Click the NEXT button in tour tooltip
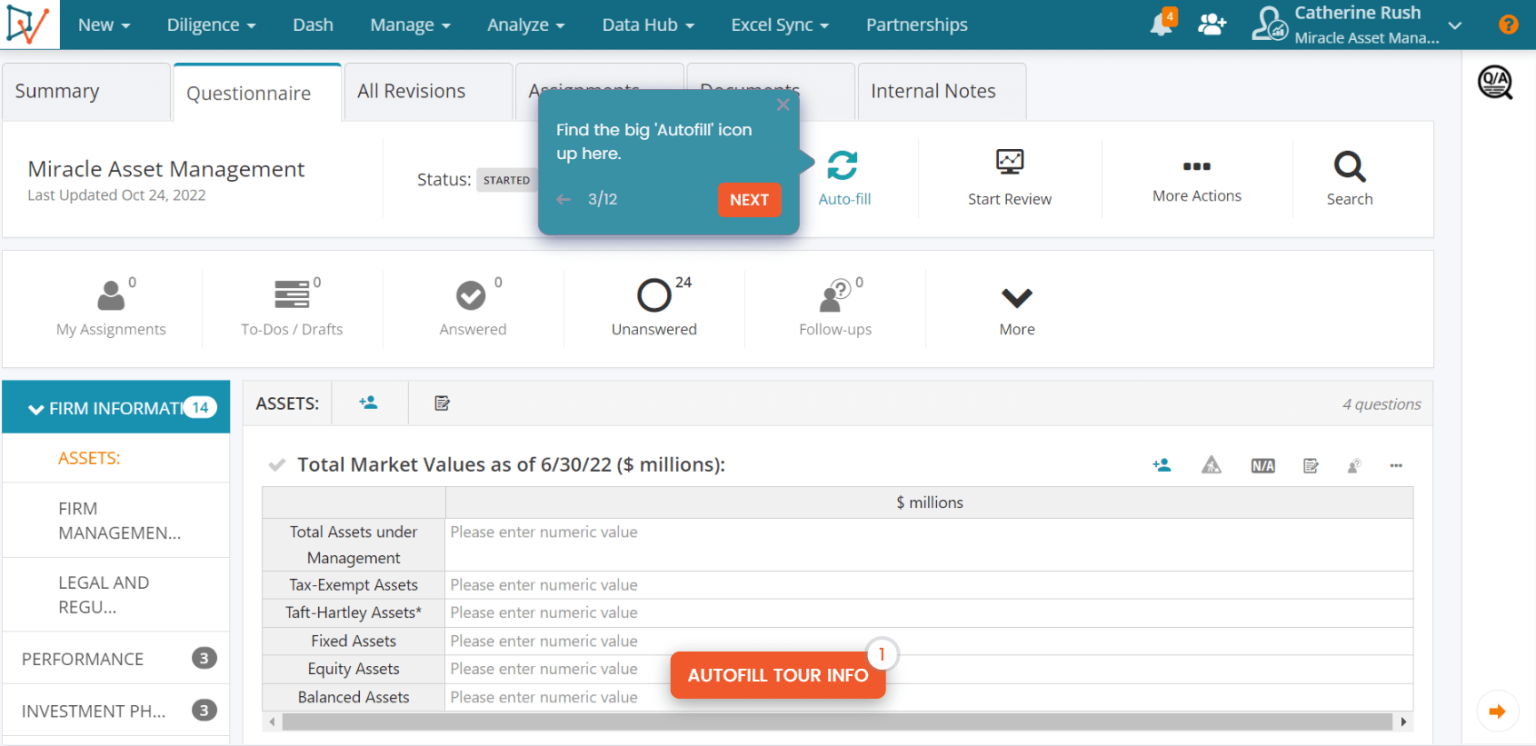 (x=749, y=200)
